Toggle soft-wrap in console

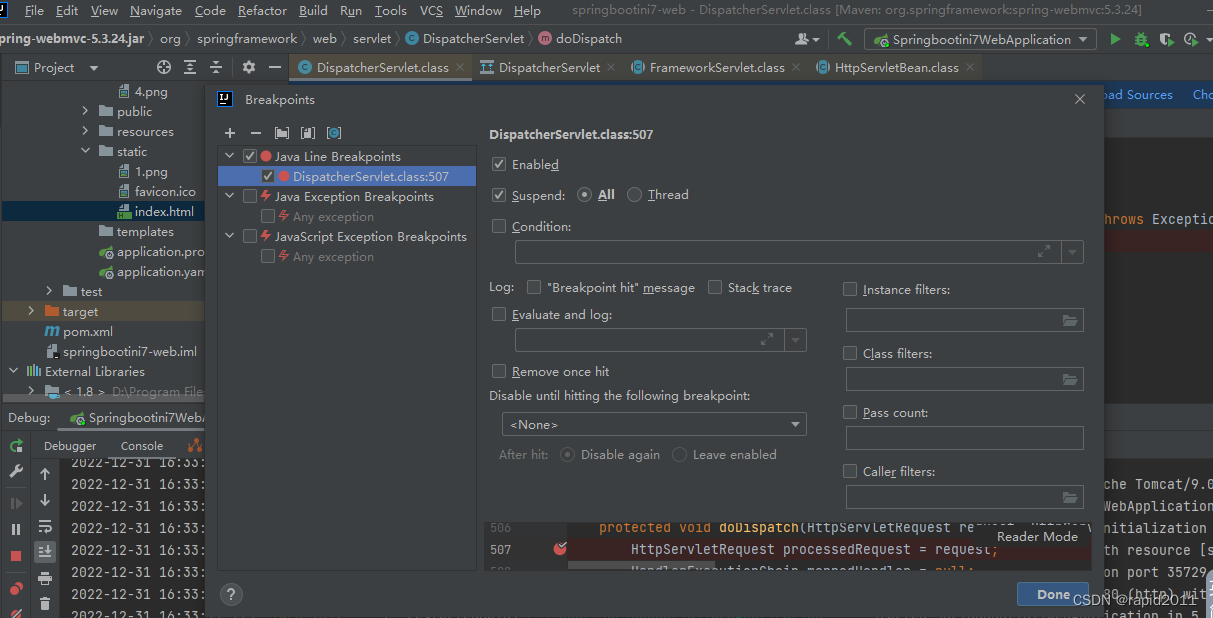pos(45,526)
